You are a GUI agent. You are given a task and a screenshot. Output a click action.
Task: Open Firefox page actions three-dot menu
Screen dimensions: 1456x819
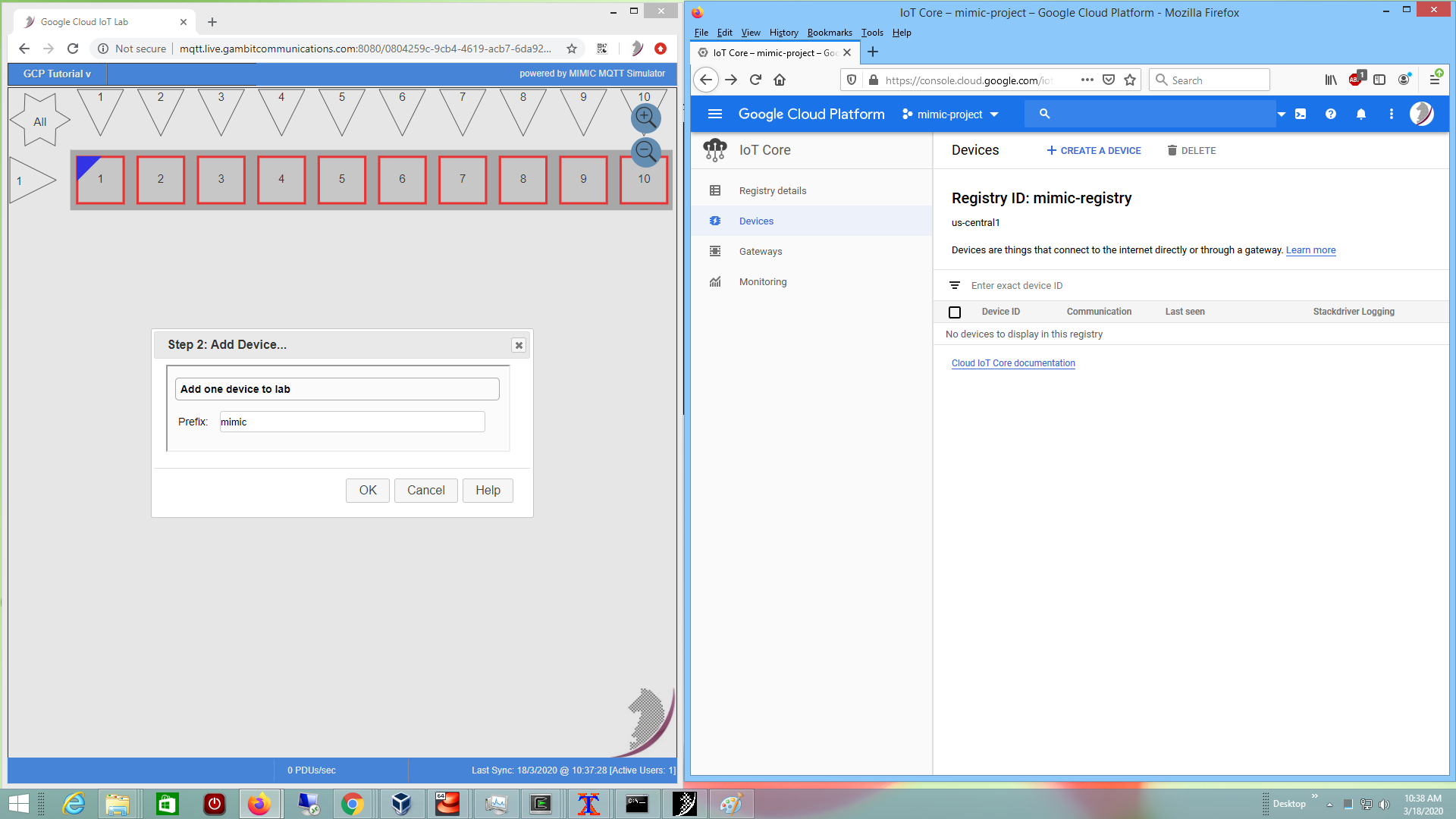point(1087,80)
